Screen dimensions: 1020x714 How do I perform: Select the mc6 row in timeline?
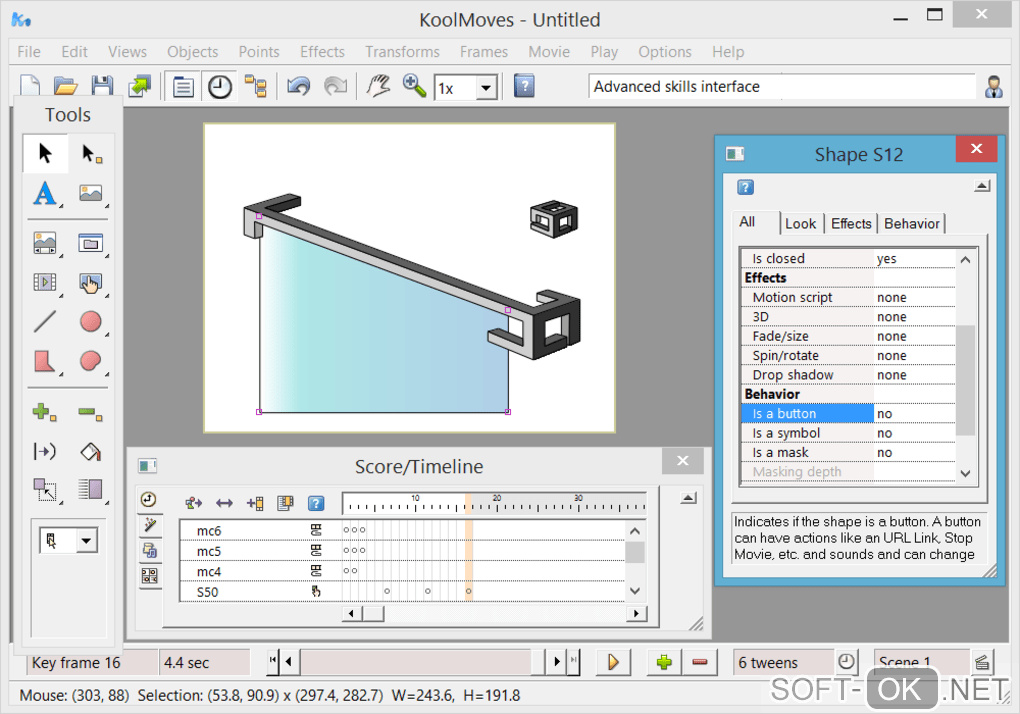tap(402, 531)
